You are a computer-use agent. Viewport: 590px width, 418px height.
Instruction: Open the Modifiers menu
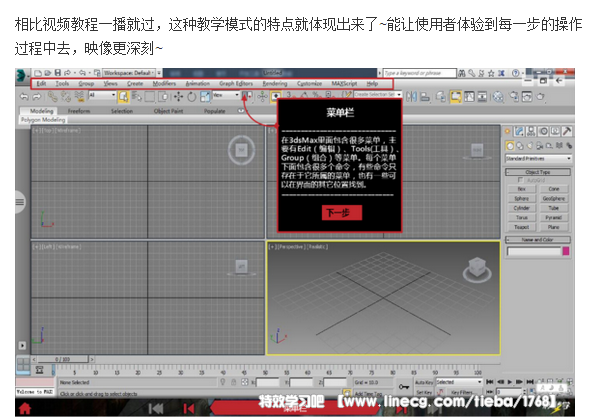tap(164, 84)
